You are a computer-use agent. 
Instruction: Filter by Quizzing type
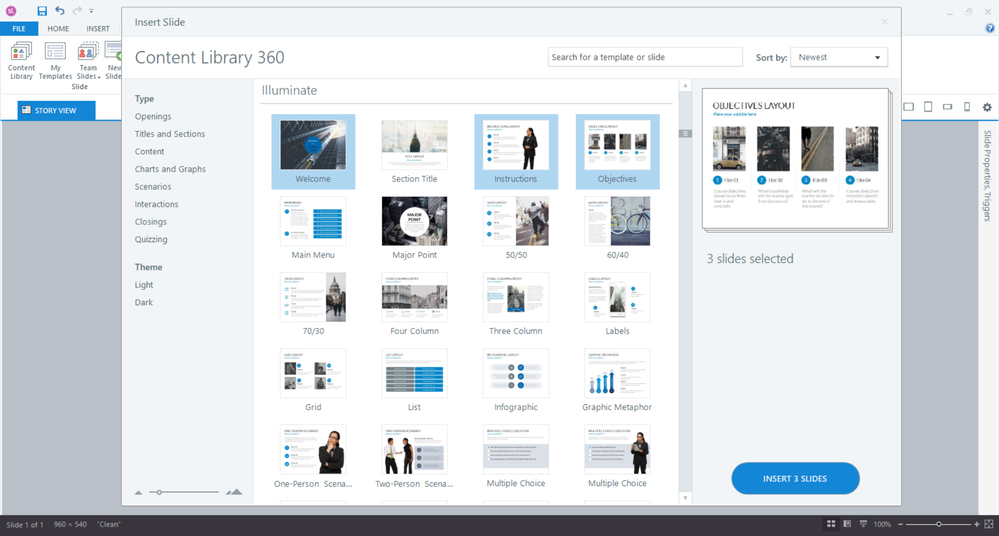[151, 240]
